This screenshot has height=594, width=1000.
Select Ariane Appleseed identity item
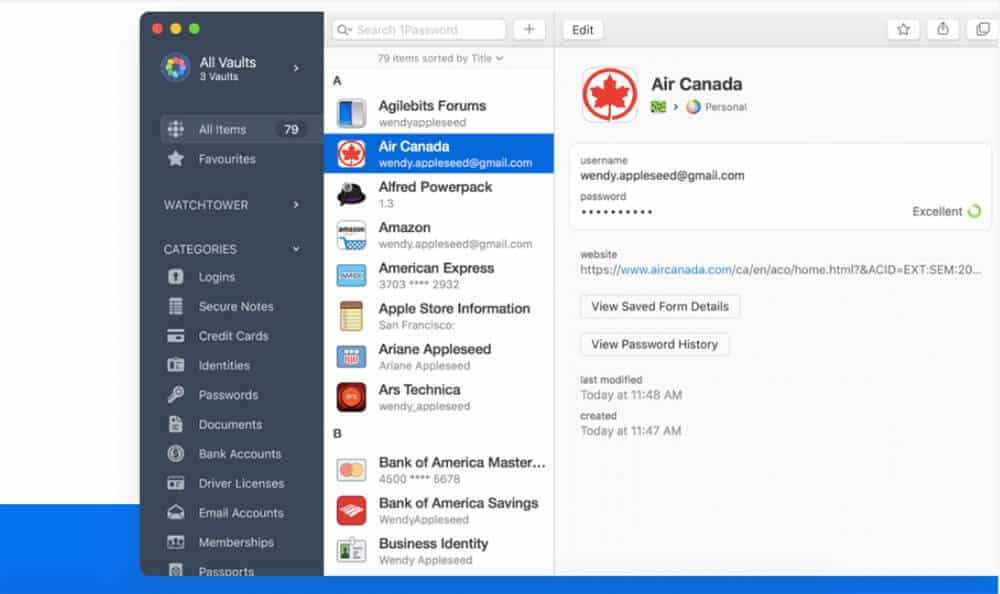[439, 357]
